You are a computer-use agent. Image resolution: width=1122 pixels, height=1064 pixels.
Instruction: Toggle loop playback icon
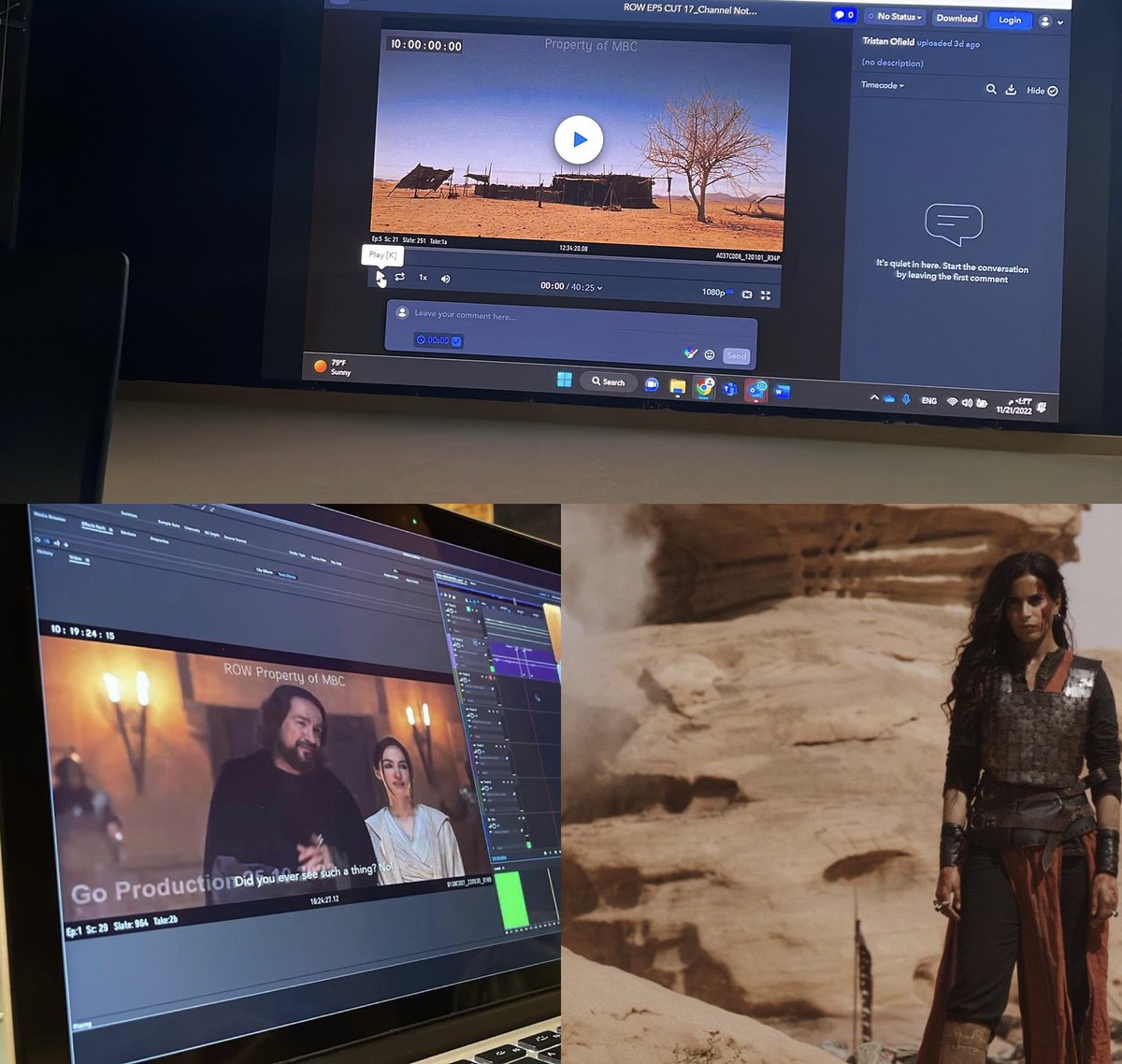point(399,277)
